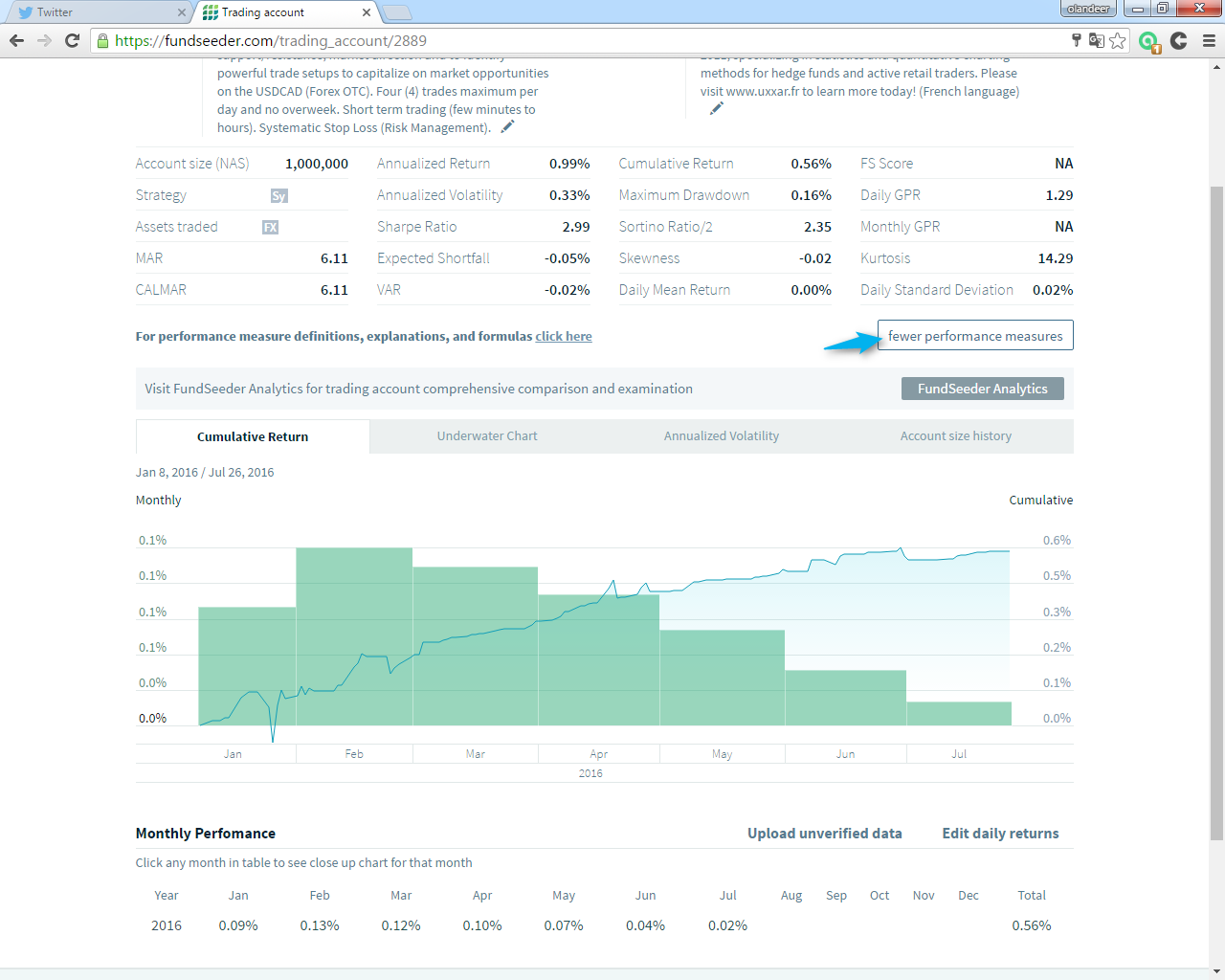Select the Account size history tab
The image size is (1225, 980).
point(955,436)
